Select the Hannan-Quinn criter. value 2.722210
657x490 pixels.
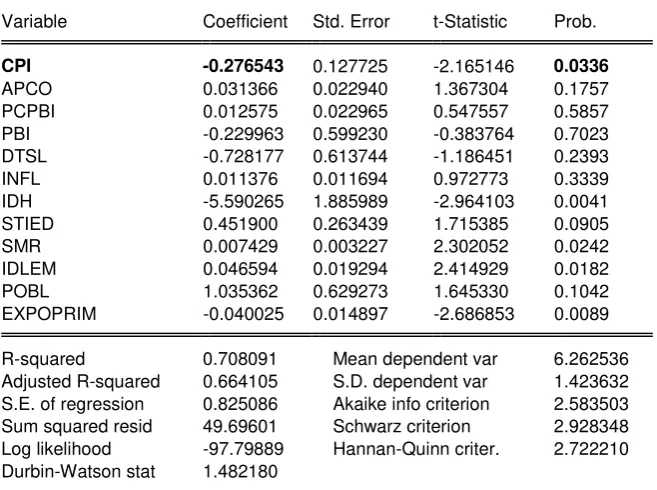pos(591,449)
